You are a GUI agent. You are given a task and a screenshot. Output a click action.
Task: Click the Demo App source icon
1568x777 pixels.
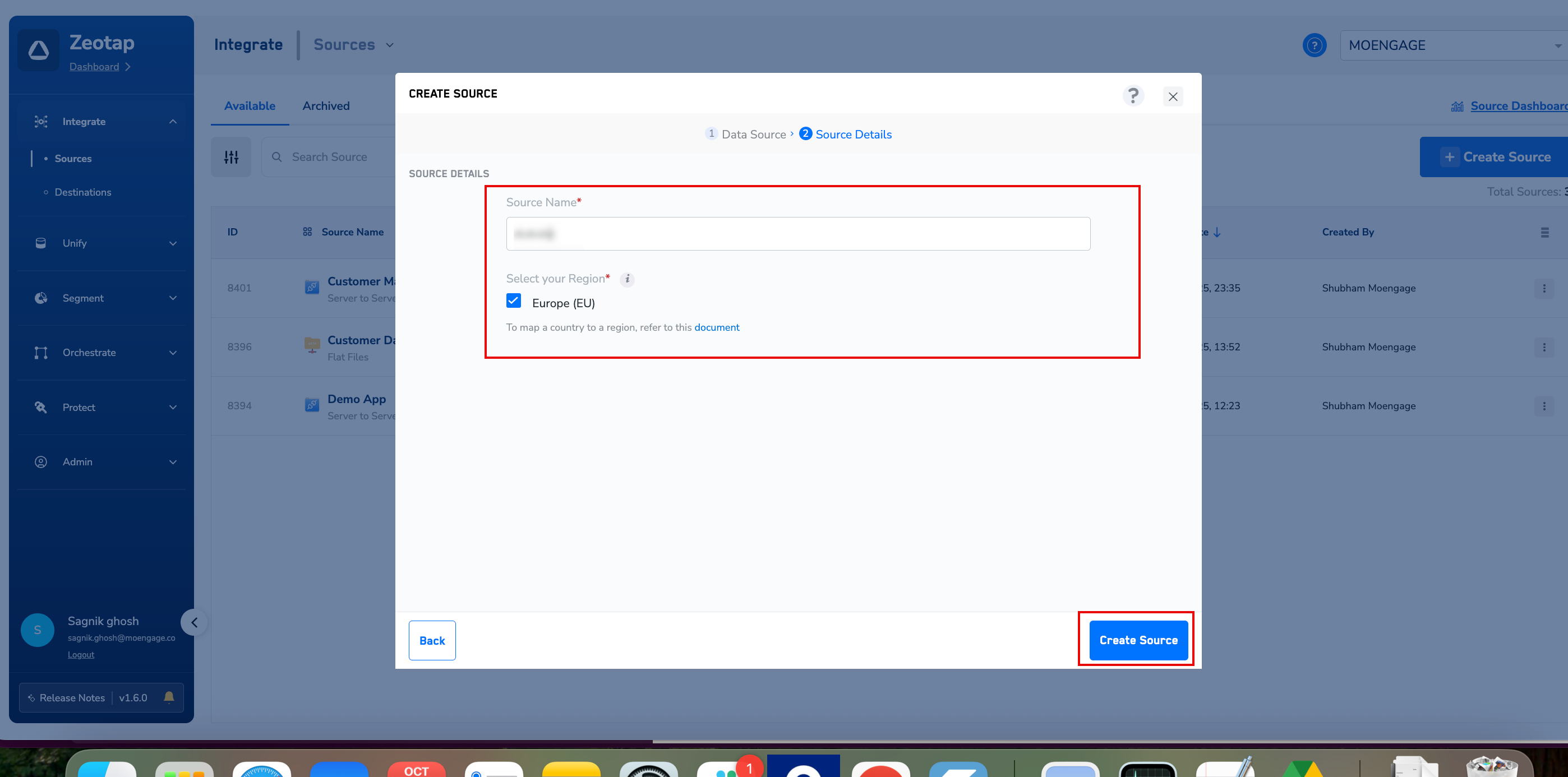[312, 405]
